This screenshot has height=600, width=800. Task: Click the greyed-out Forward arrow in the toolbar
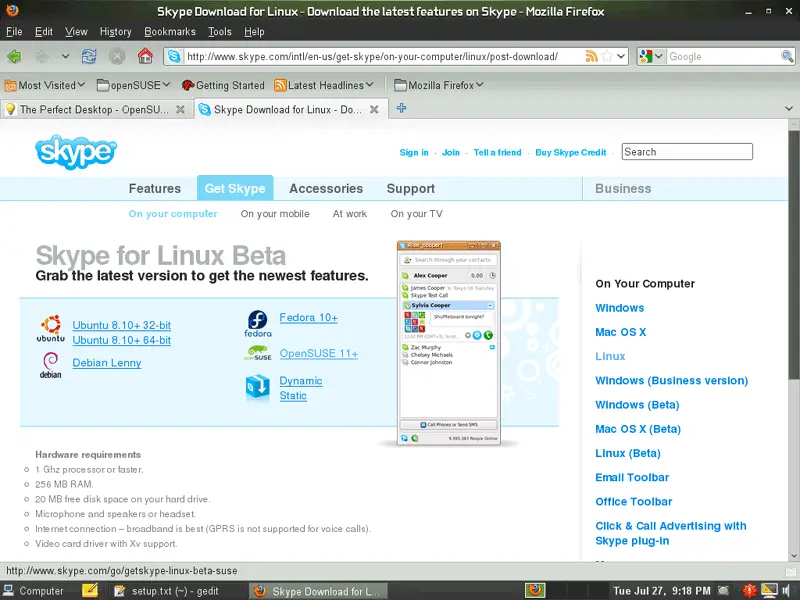pyautogui.click(x=42, y=56)
